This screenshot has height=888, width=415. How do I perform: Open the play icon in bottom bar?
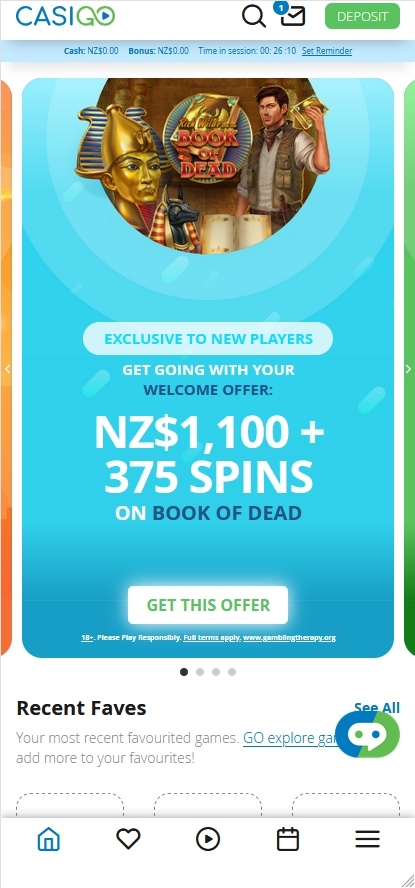[208, 839]
